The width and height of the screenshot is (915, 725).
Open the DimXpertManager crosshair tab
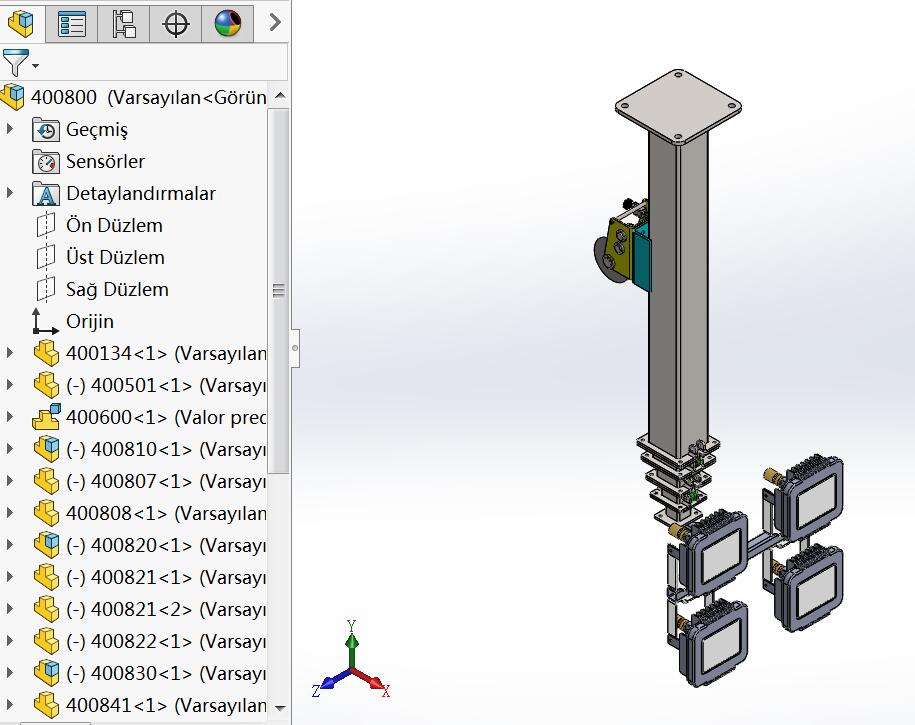(x=176, y=24)
